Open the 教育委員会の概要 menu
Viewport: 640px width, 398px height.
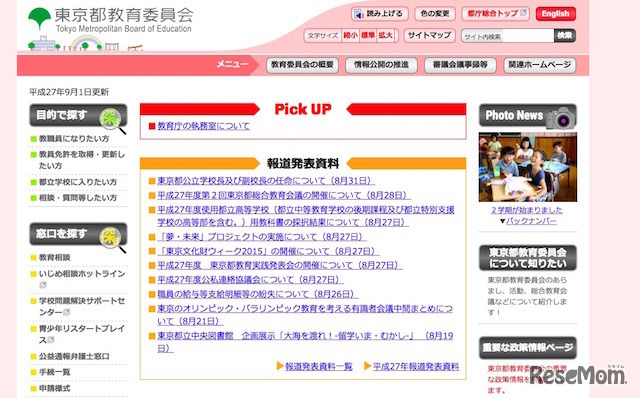click(302, 65)
